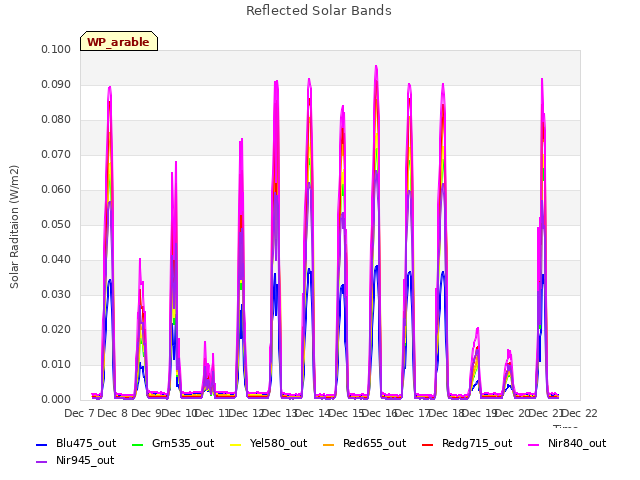Click the purple Nir945_out legend swatch
This screenshot has height=480, width=640.
[42, 462]
